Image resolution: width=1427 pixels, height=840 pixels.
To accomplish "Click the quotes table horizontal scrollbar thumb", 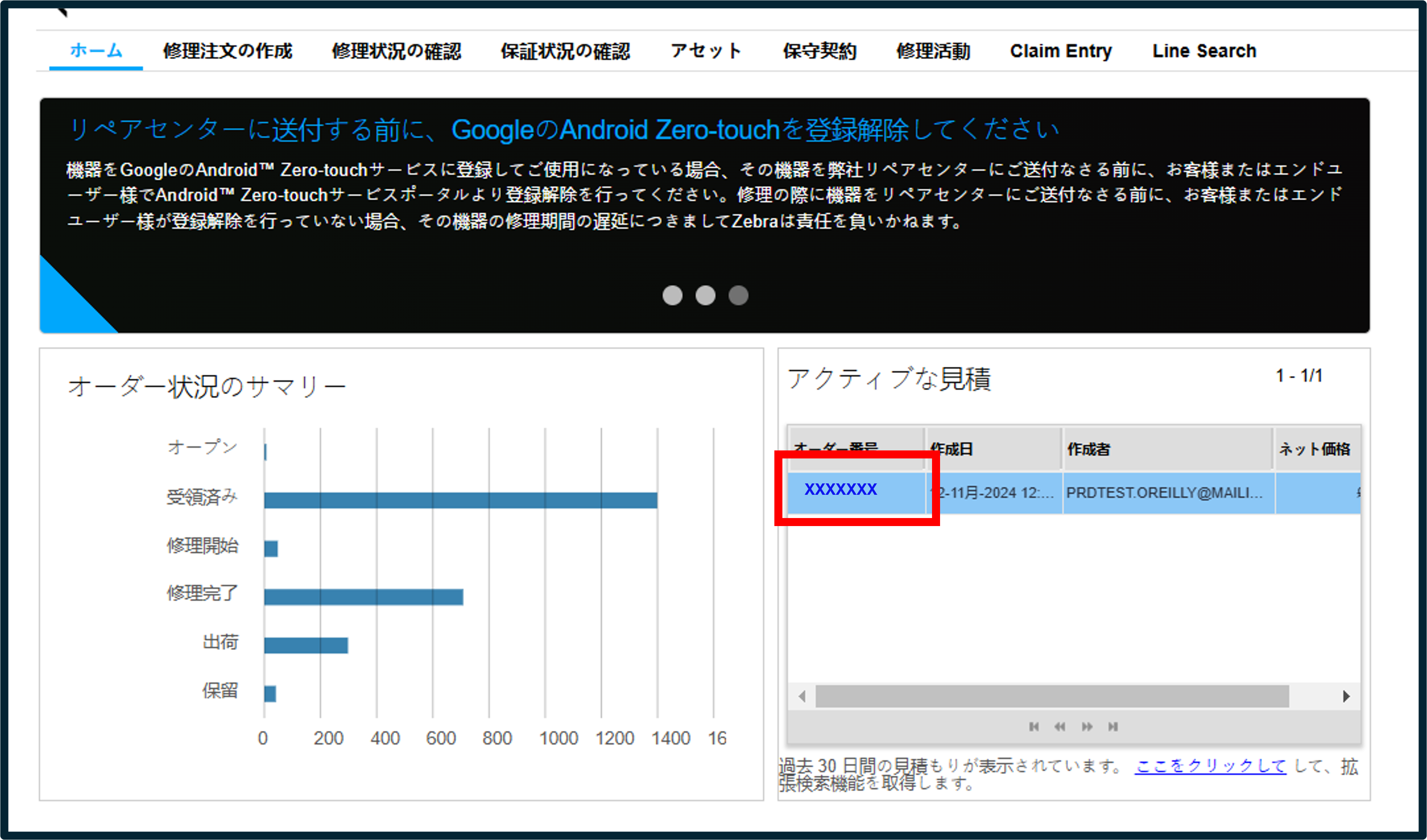I will [x=1052, y=696].
